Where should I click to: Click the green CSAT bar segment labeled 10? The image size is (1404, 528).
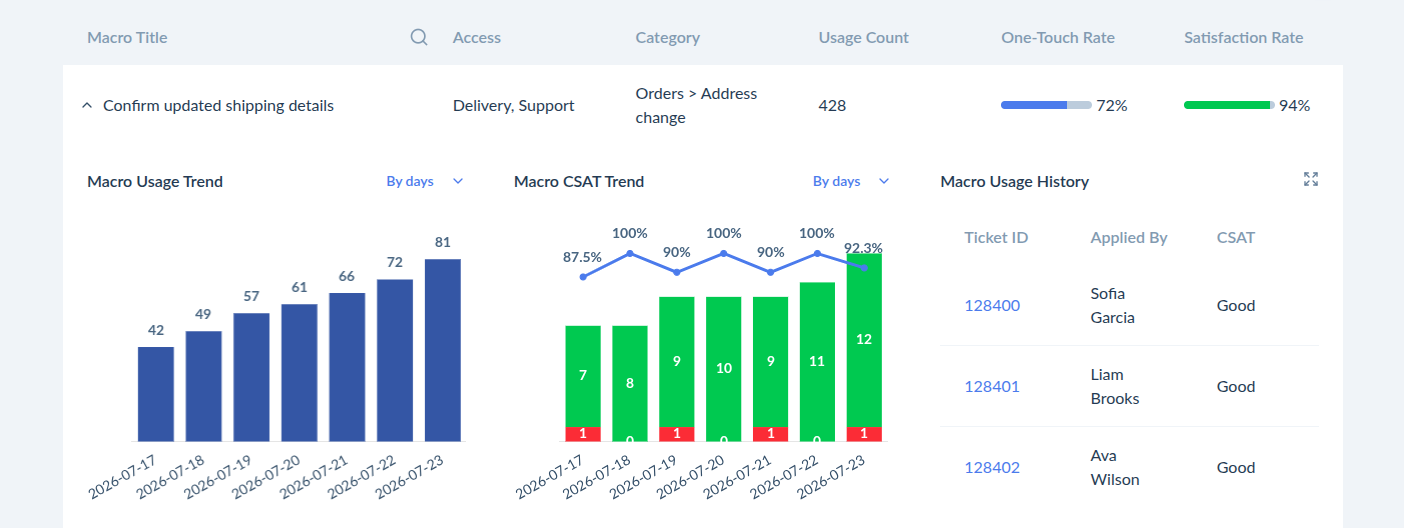724,369
